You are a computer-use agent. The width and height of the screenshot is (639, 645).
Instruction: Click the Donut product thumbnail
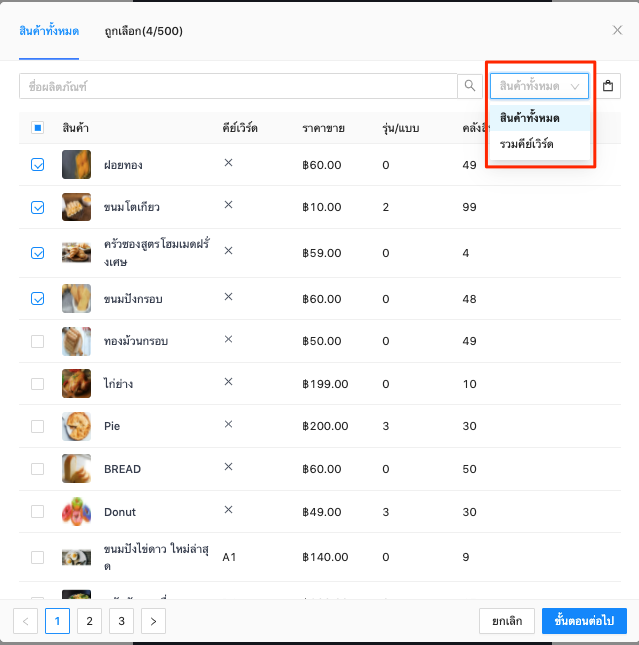pyautogui.click(x=76, y=511)
